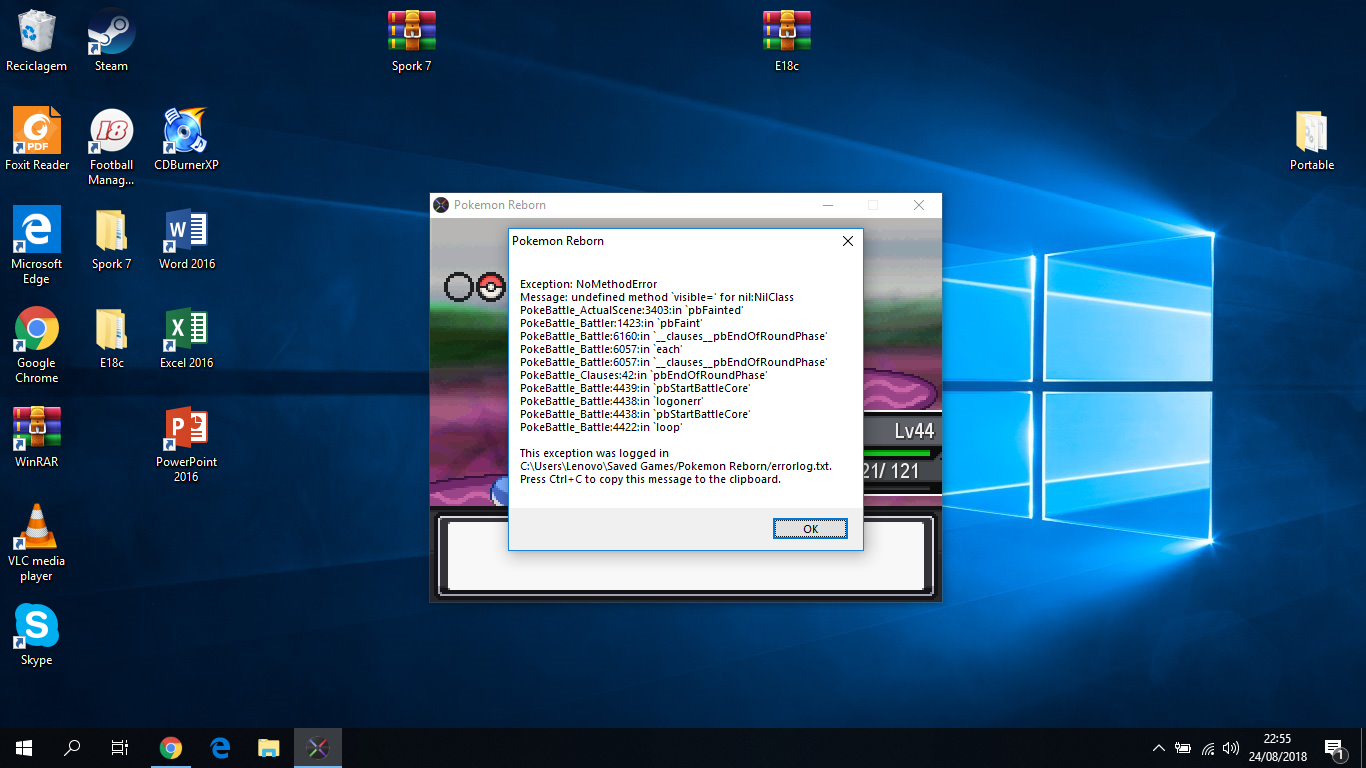
Task: Select the Football Manager desktop icon
Action: [111, 132]
